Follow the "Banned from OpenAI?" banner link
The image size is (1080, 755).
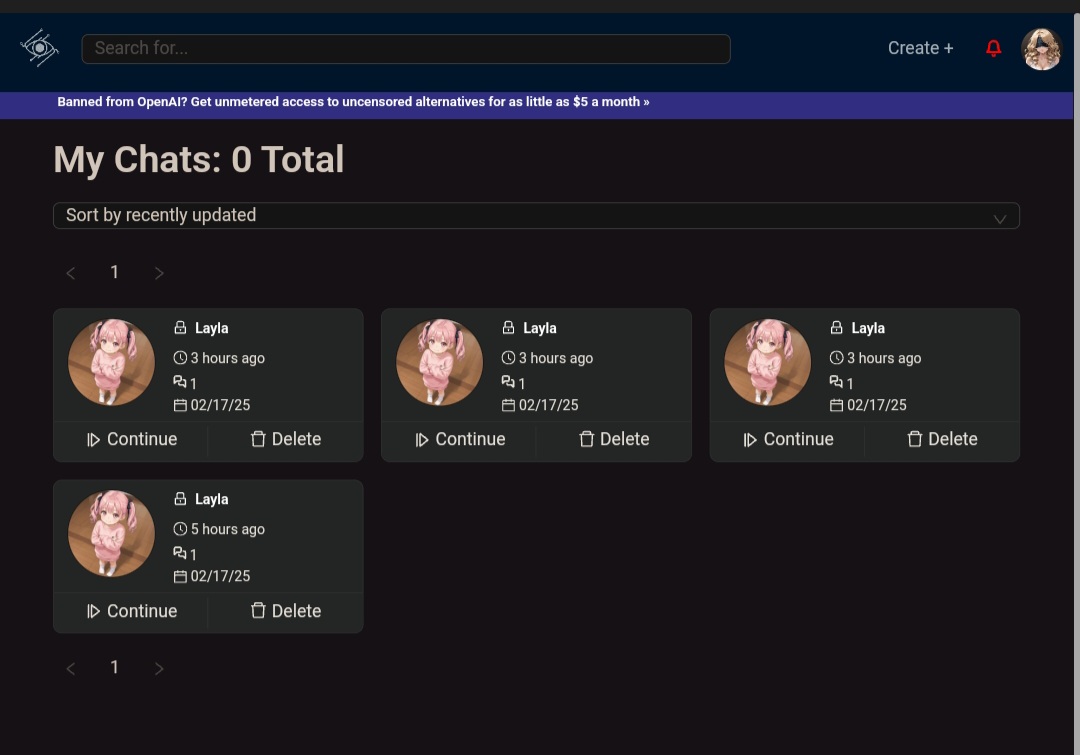click(x=353, y=102)
